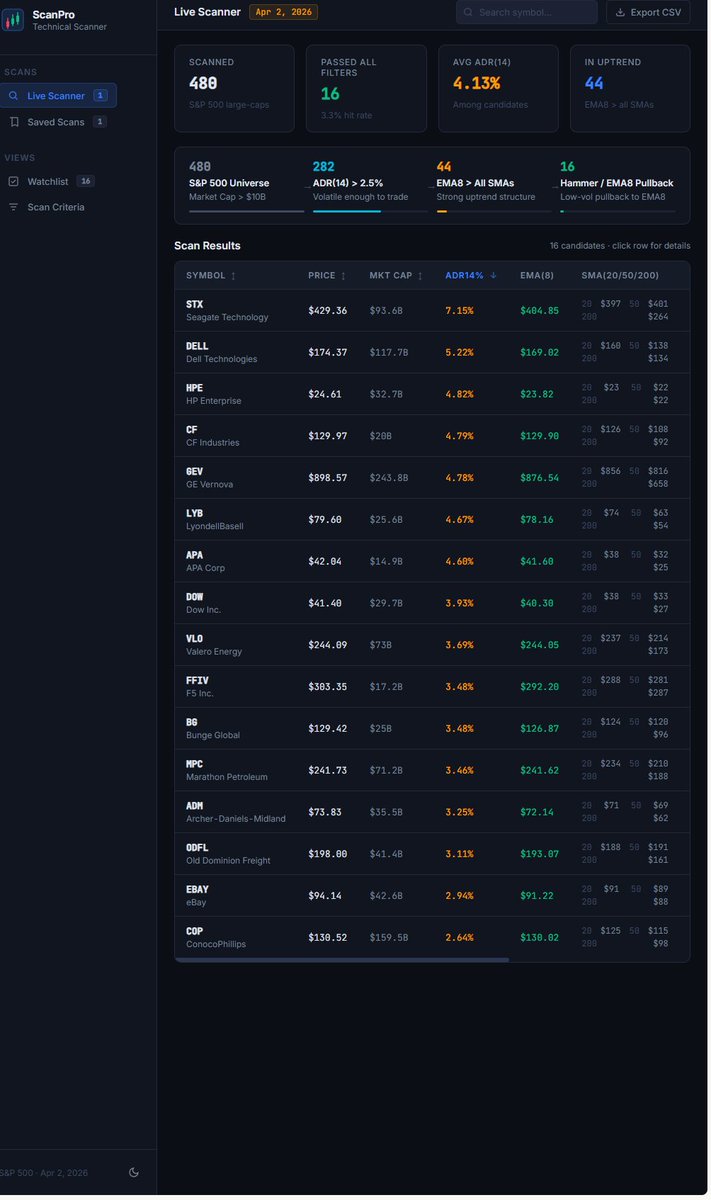Open the CF Industries row
Viewport: 711px width, 1200px height.
pos(432,436)
